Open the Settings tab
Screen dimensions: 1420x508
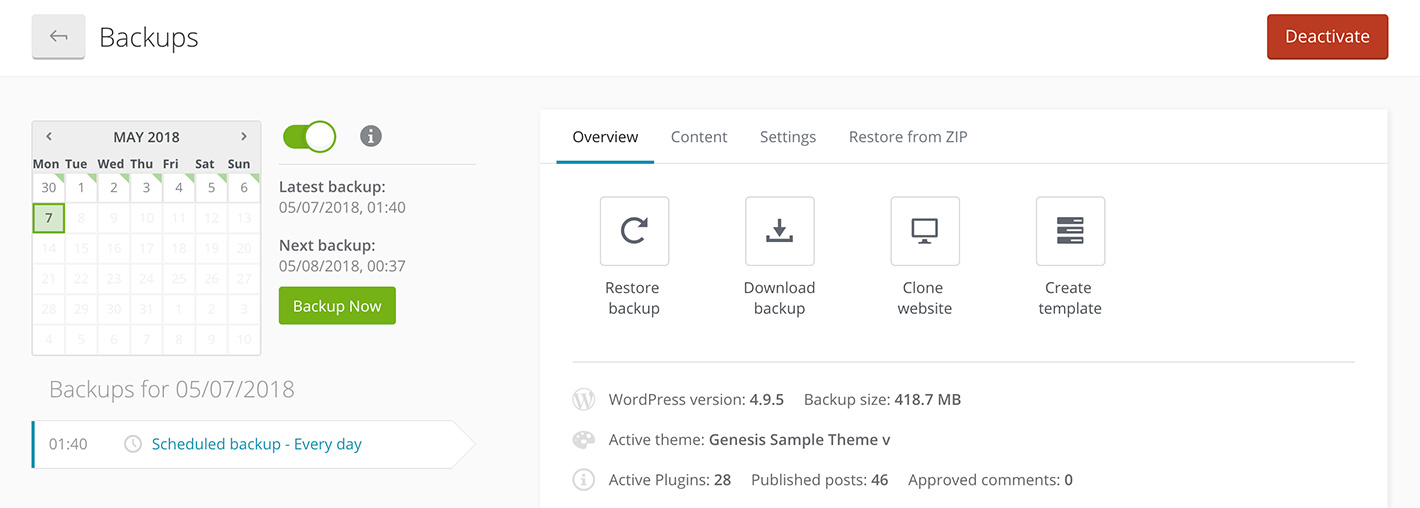click(x=787, y=137)
